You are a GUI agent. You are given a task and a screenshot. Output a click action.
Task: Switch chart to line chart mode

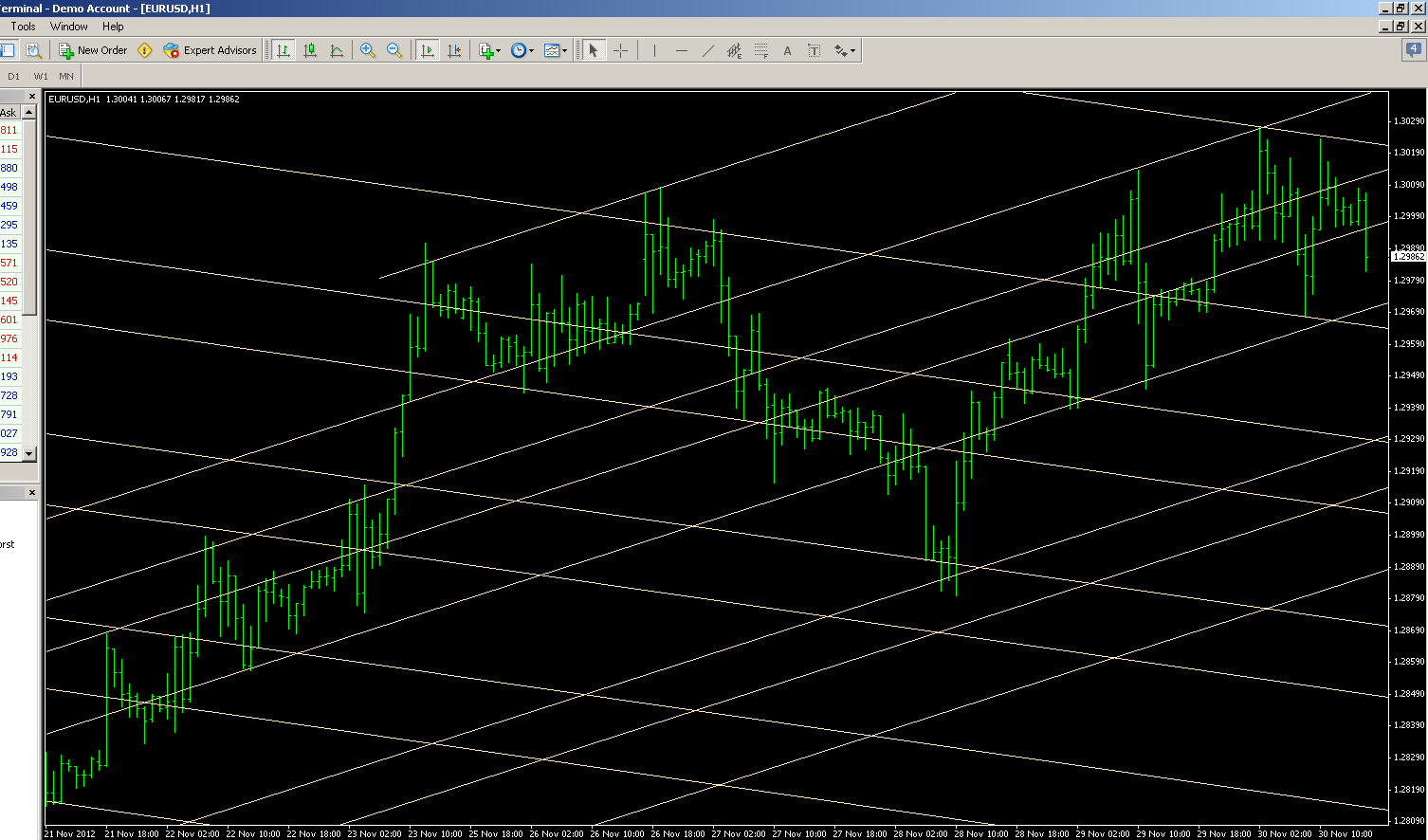337,50
